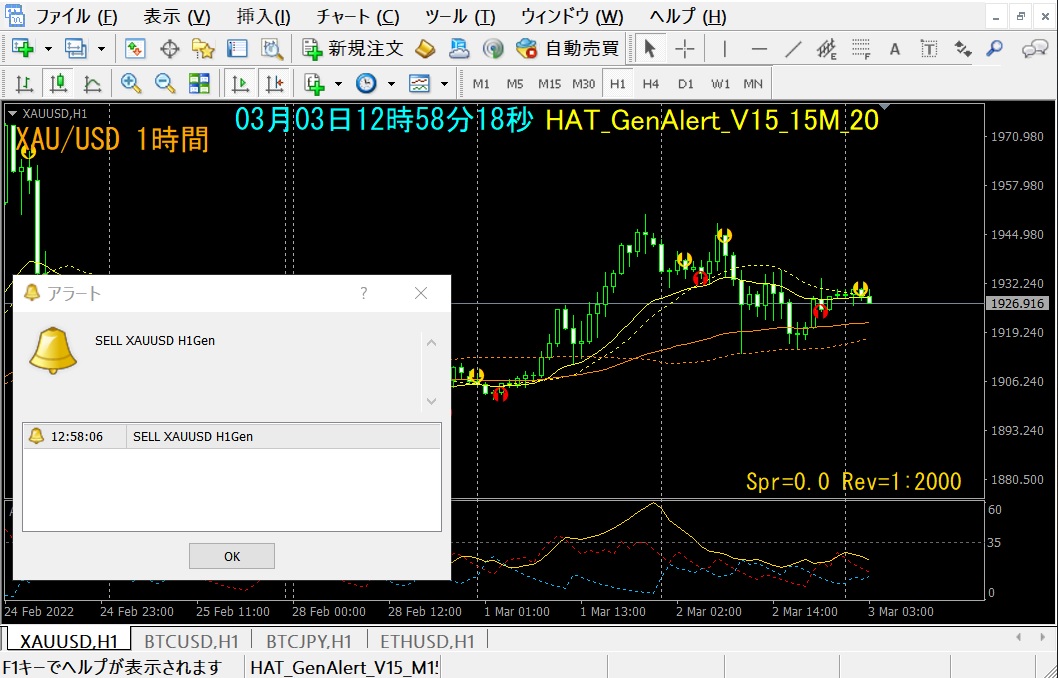Viewport: 1058px width, 678px height.
Task: Expand the periods clock dropdown arrow
Action: coord(391,84)
